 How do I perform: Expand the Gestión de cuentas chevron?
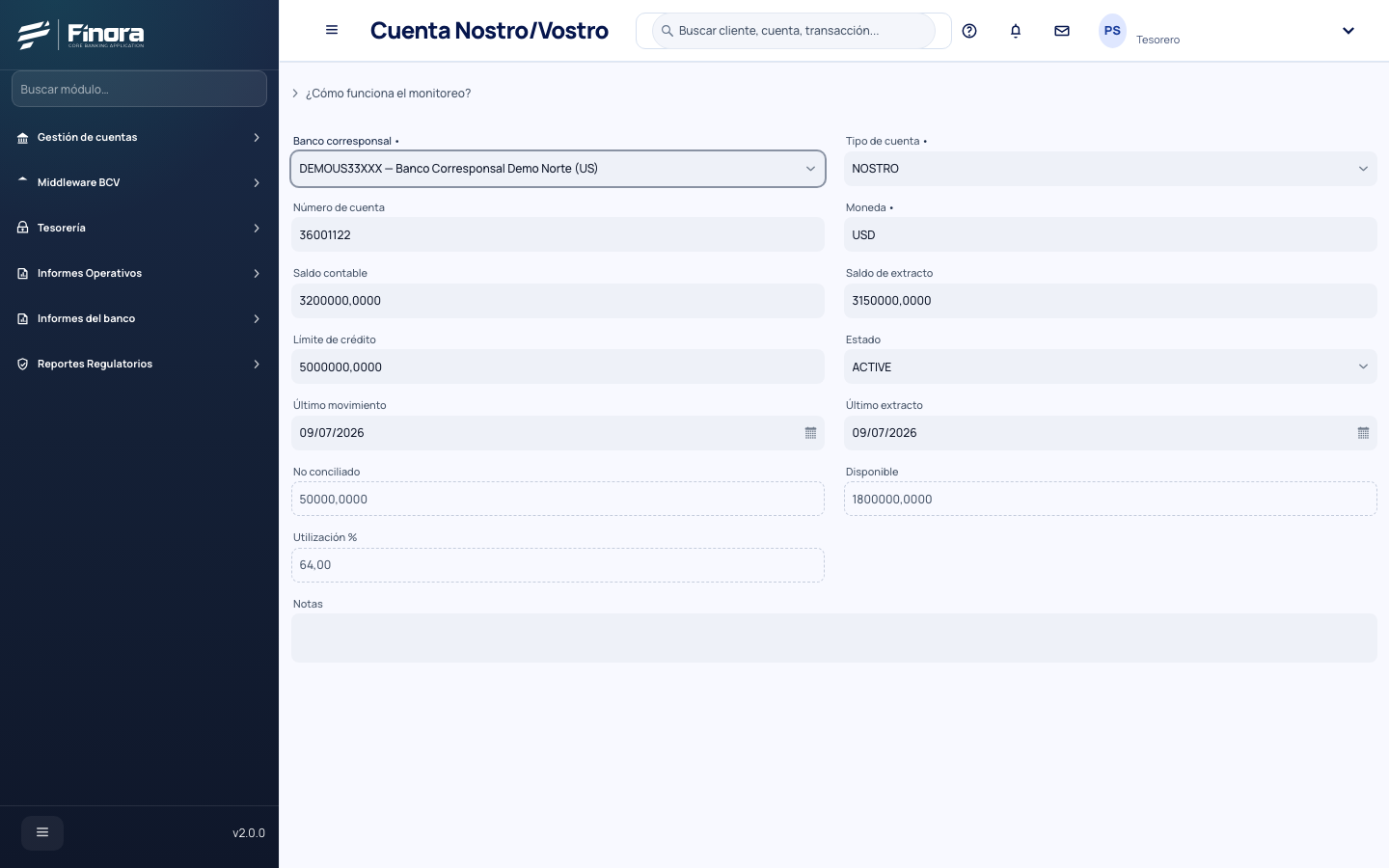[257, 138]
